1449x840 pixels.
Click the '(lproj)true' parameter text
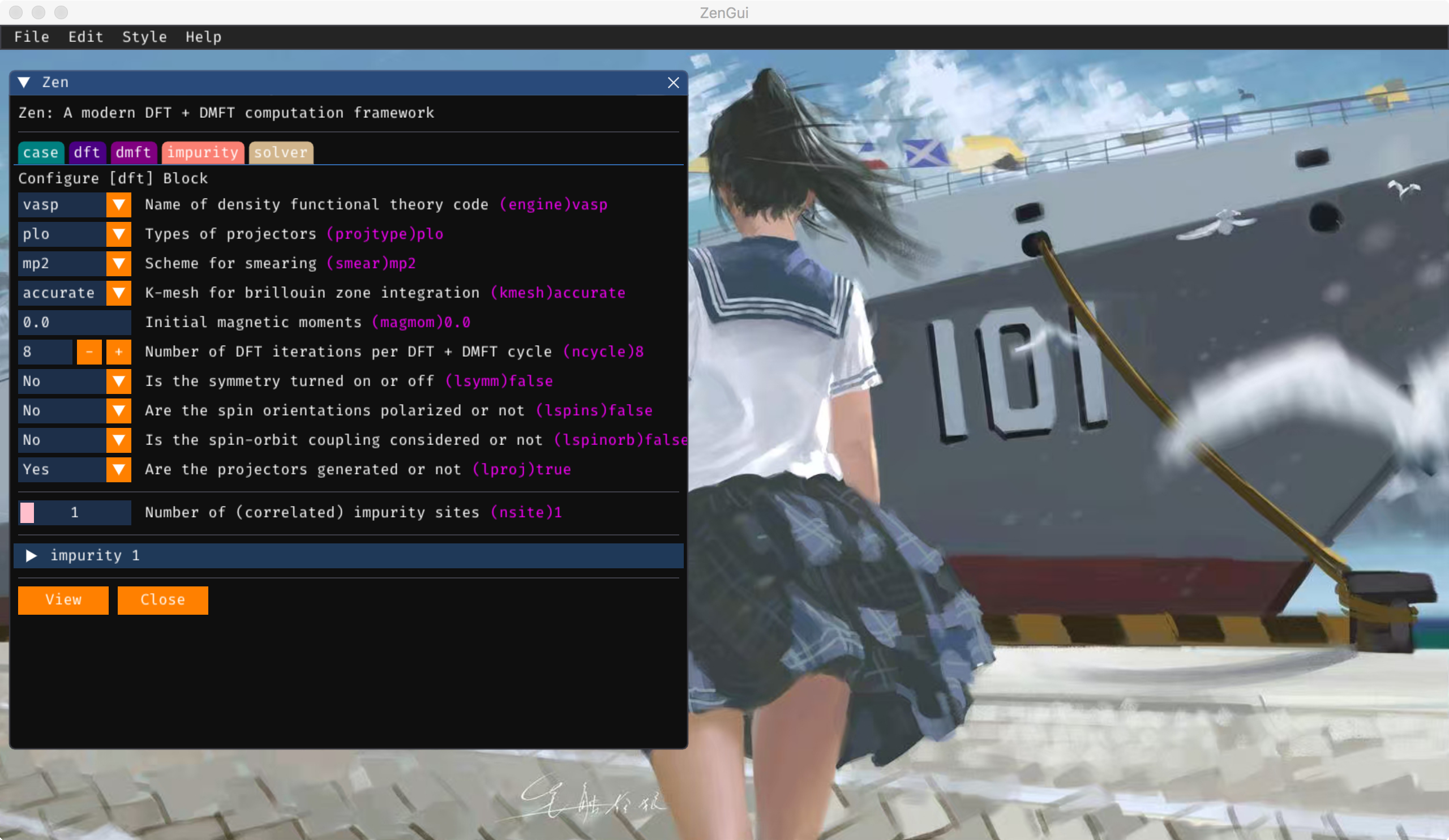tap(521, 469)
